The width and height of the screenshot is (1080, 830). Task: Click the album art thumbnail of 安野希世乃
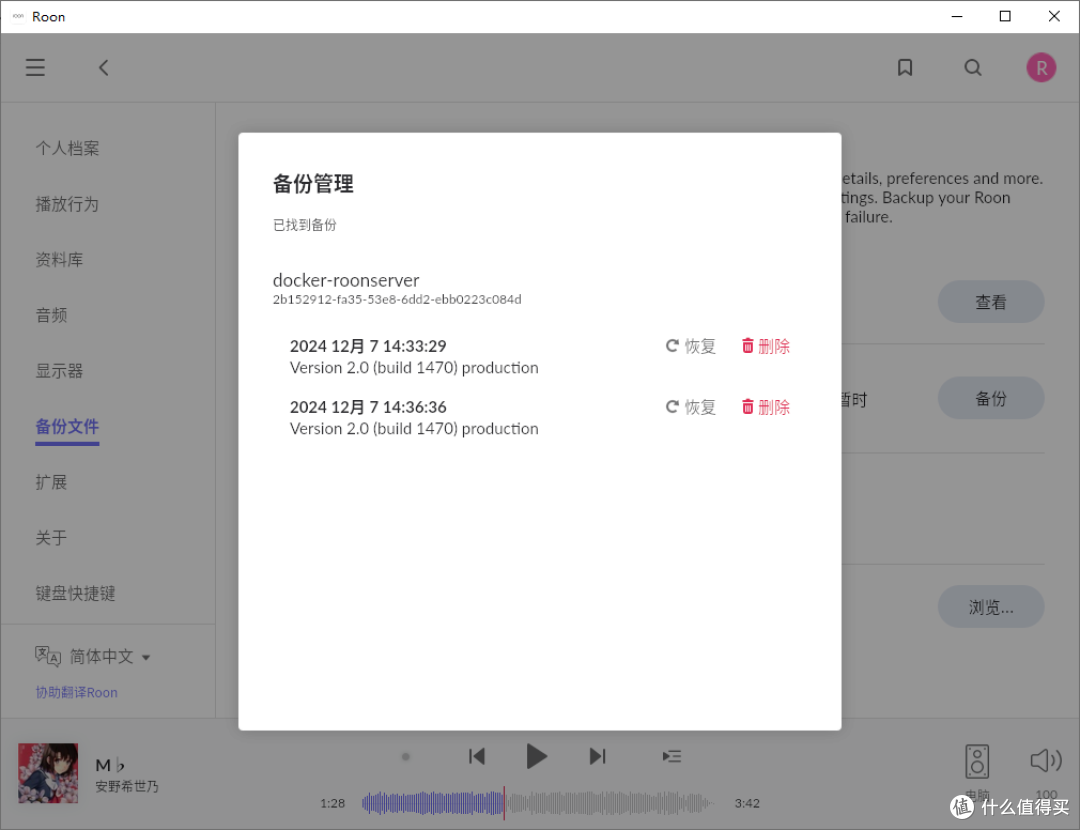click(47, 773)
